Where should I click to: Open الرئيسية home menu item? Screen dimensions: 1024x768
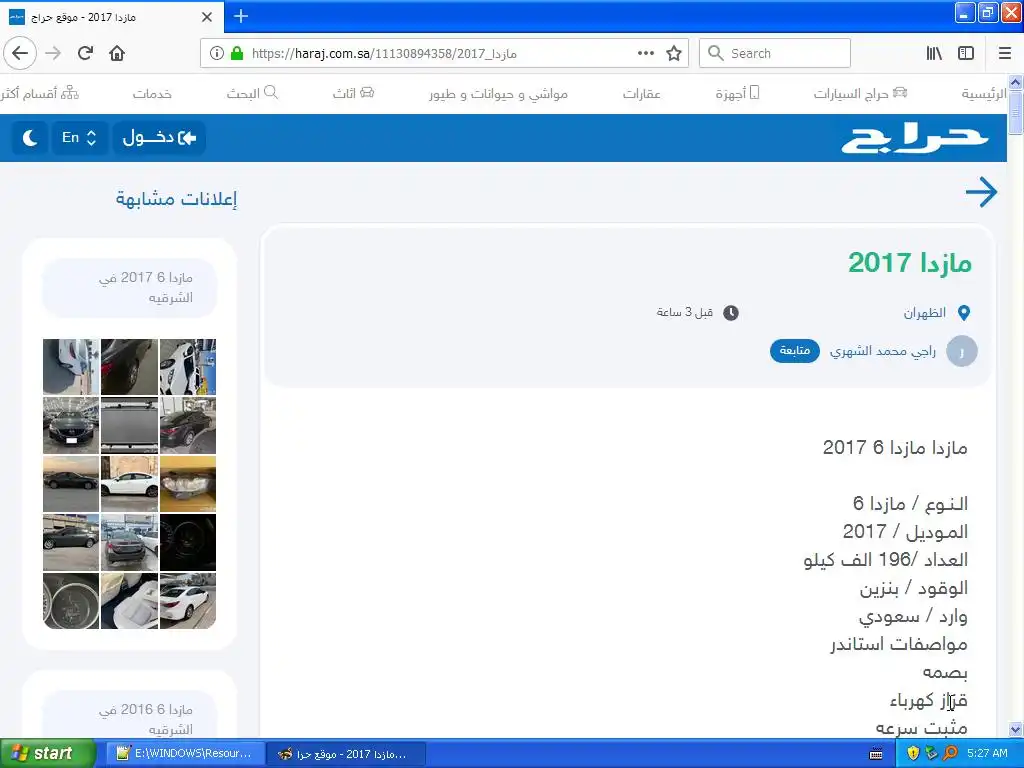(x=984, y=94)
